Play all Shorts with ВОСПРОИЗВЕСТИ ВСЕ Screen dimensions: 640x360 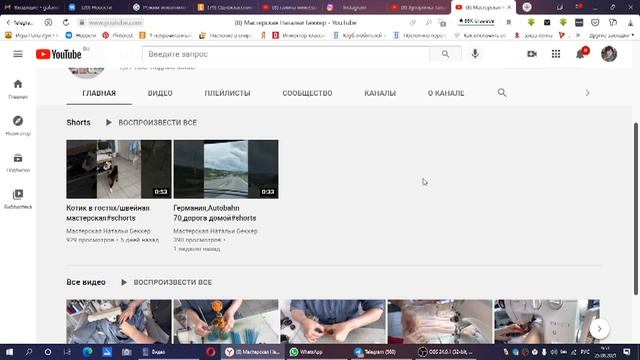coord(151,122)
